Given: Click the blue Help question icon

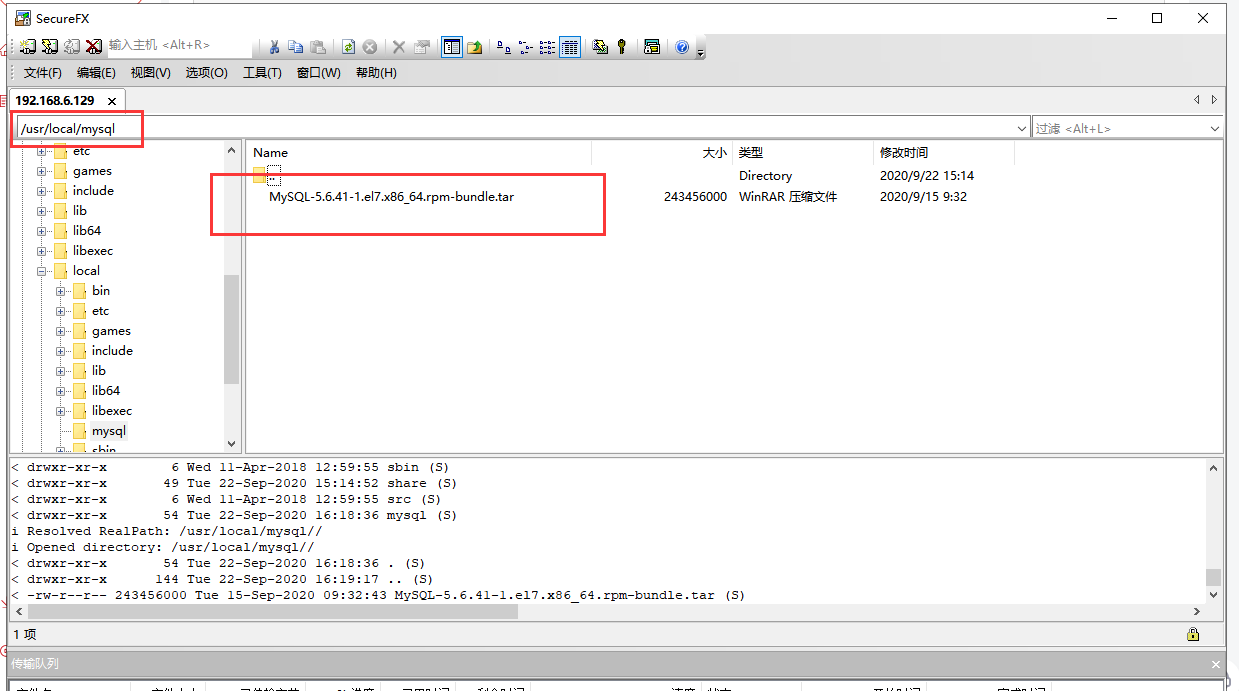Looking at the screenshot, I should (682, 46).
